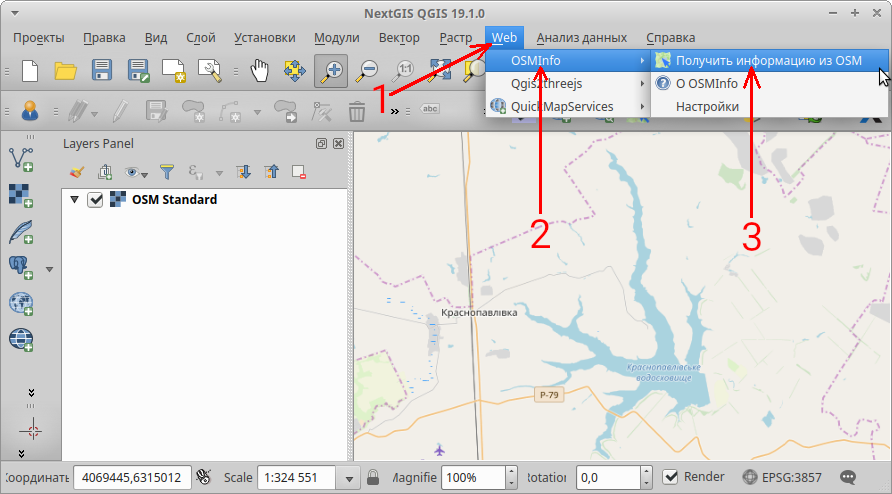Click the Add SpatiaLite Layer feather icon
892x494 pixels.
pyautogui.click(x=21, y=232)
